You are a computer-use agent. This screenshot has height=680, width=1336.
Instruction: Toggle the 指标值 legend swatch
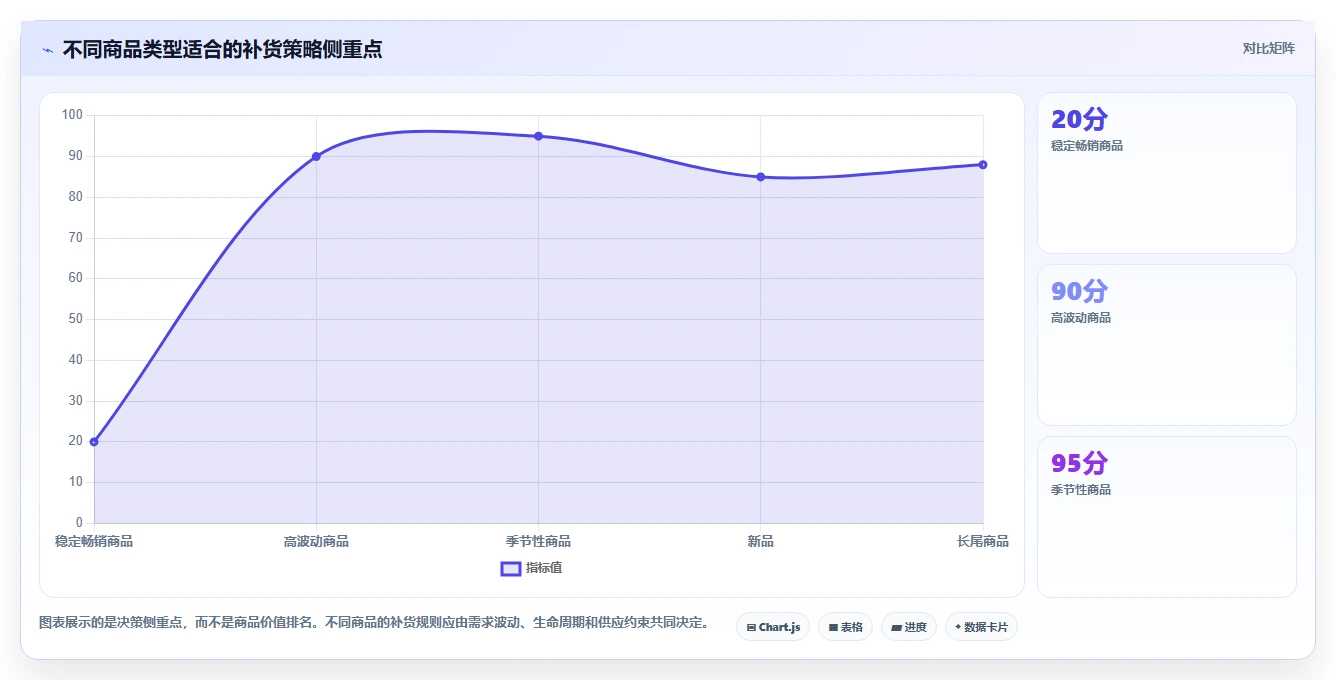tap(511, 568)
